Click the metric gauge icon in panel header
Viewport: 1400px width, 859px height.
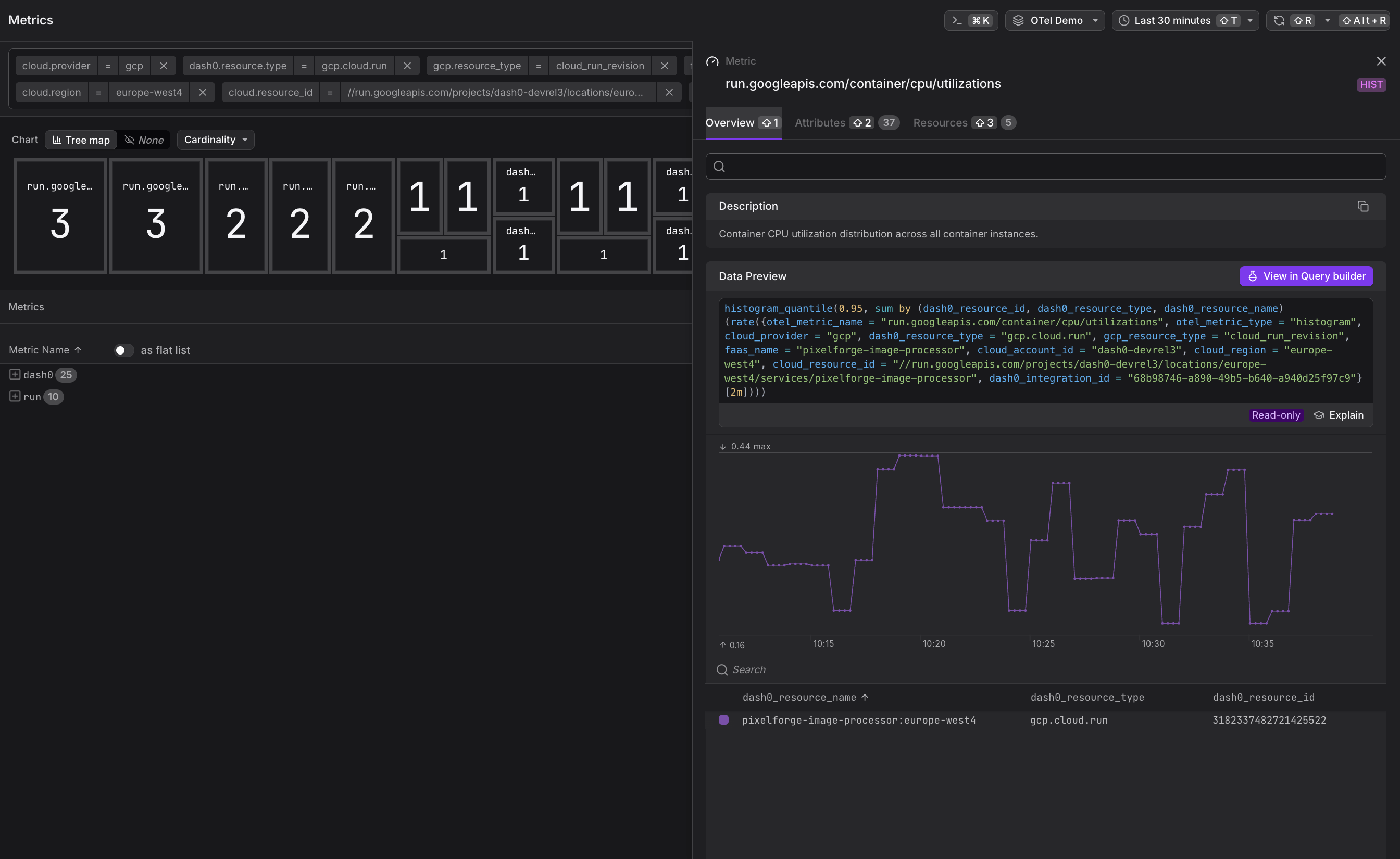(x=712, y=61)
